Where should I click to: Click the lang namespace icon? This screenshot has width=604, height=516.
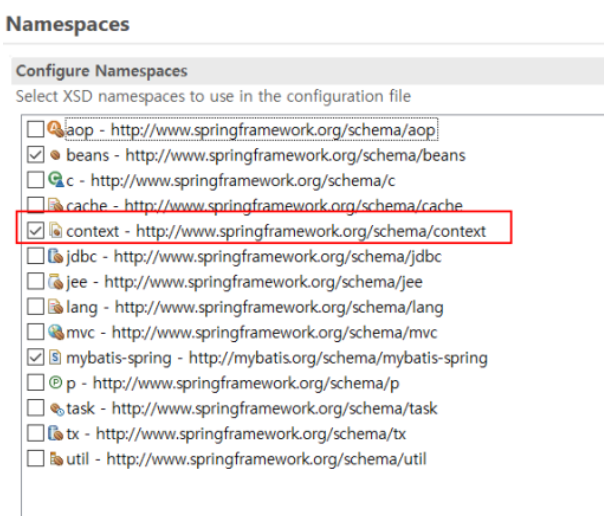pyautogui.click(x=55, y=307)
